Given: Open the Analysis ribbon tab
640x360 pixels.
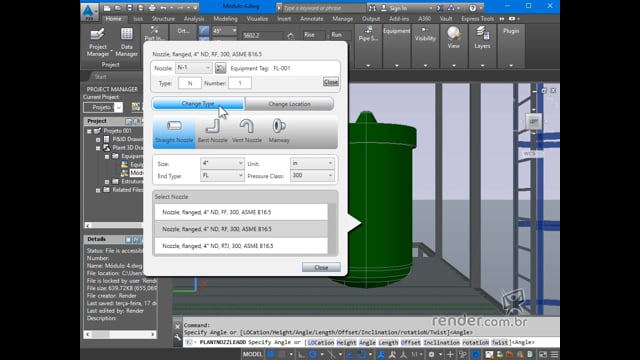Looking at the screenshot, I should click(194, 19).
